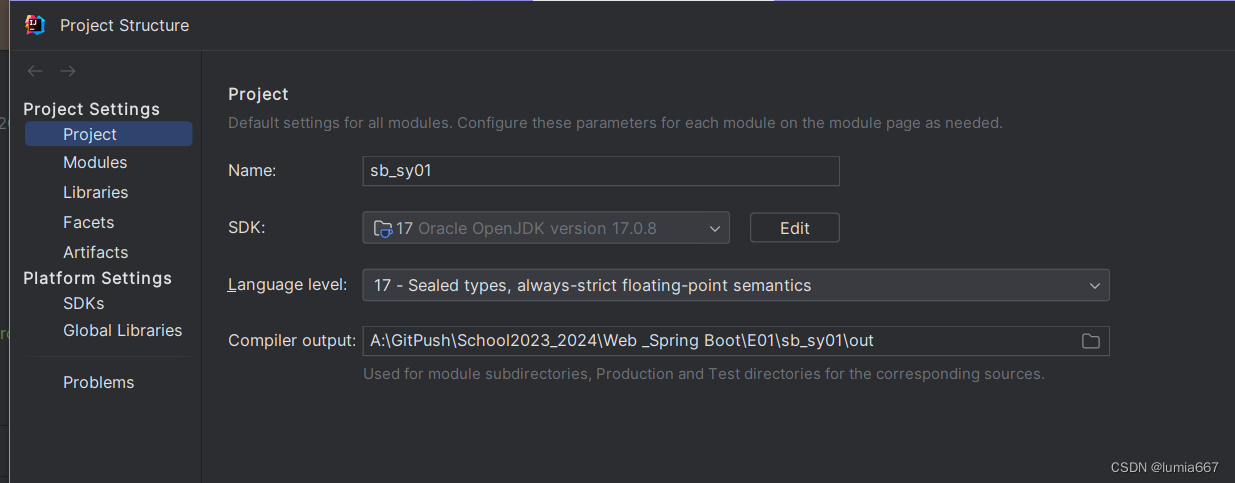Screen dimensions: 1235x483
Task: Click the project Name input field
Action: (600, 171)
